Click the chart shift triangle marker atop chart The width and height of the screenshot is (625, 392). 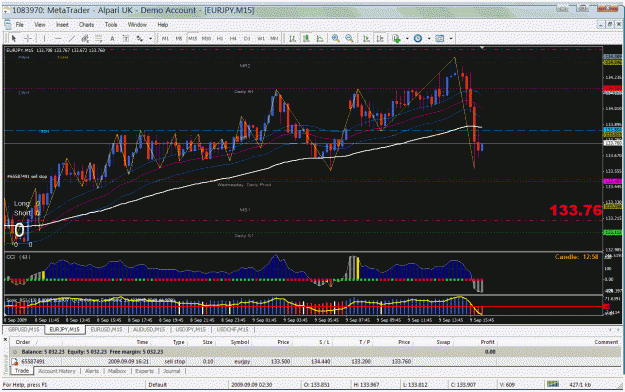(483, 48)
